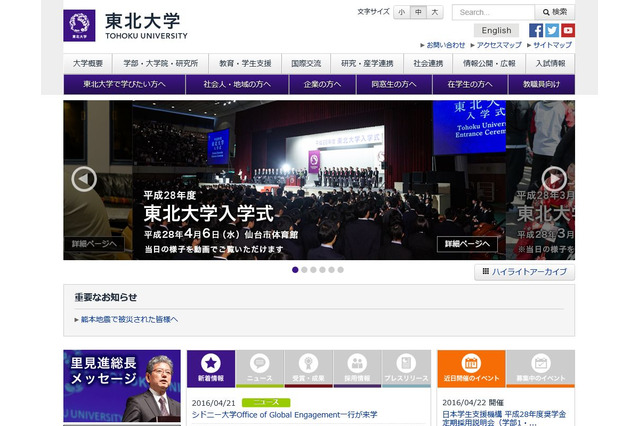Viewport: 640px width, 426px height.
Task: Select the 募集中のイベント calendar tab
Action: [x=540, y=368]
